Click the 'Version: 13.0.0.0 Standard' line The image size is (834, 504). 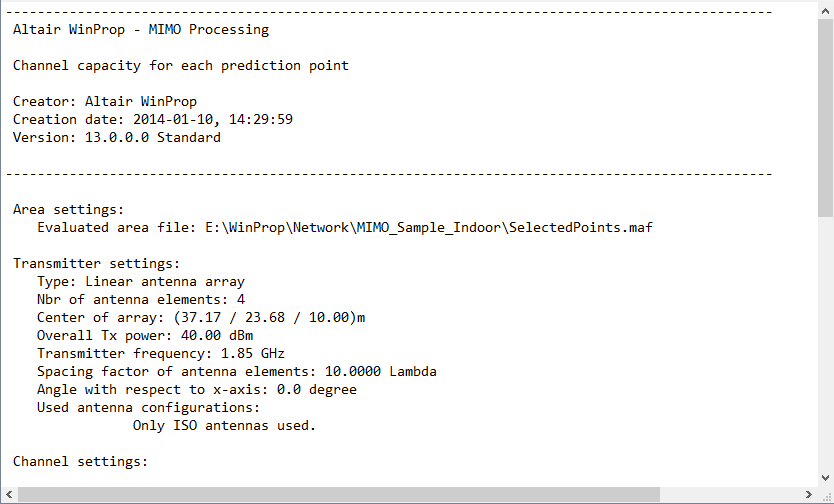coord(117,138)
